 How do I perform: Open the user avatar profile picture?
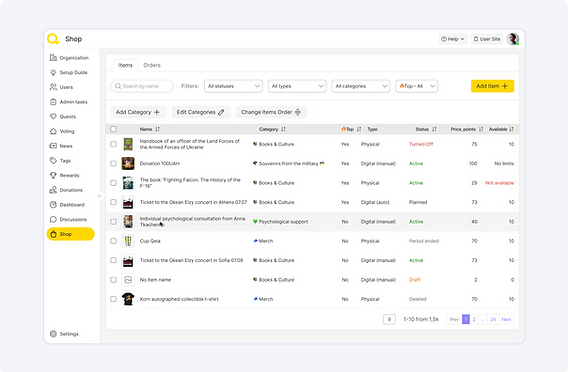click(x=513, y=39)
